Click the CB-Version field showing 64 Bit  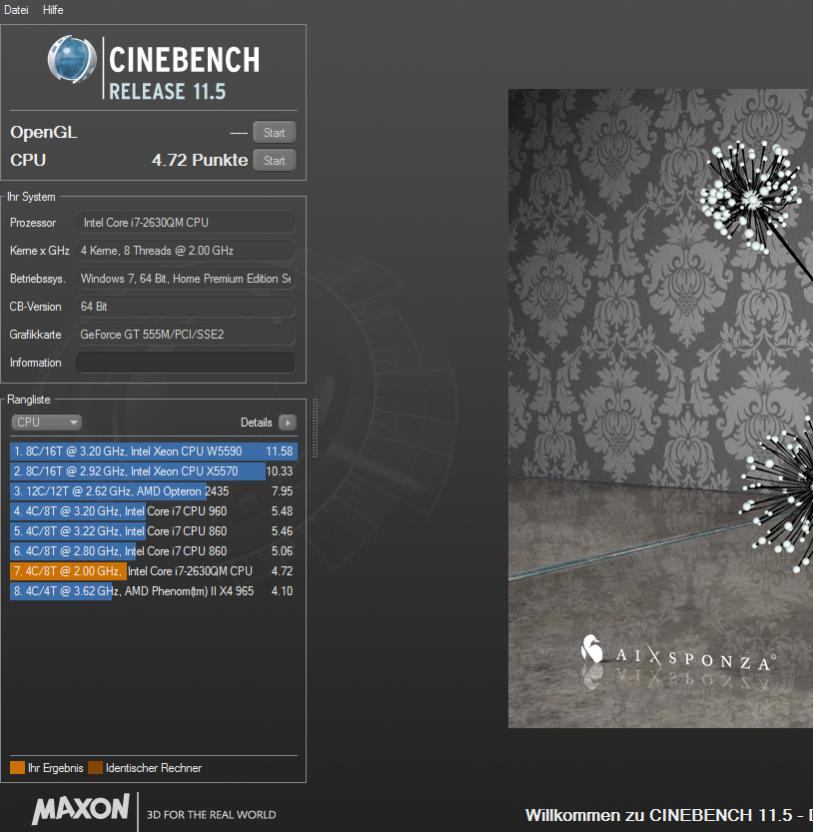(185, 307)
